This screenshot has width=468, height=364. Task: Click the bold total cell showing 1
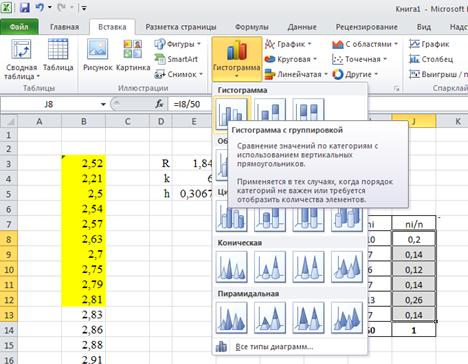414,330
